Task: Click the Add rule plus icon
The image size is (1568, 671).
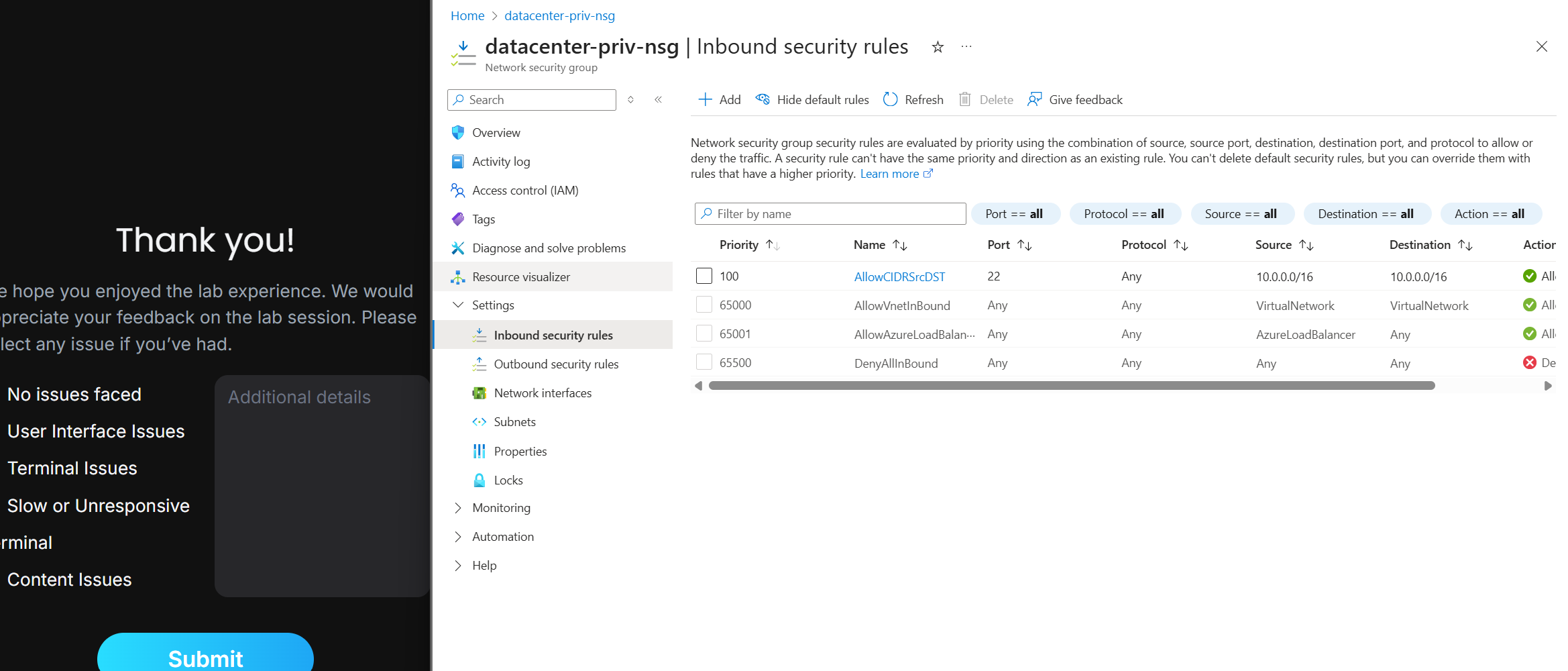Action: pos(705,100)
